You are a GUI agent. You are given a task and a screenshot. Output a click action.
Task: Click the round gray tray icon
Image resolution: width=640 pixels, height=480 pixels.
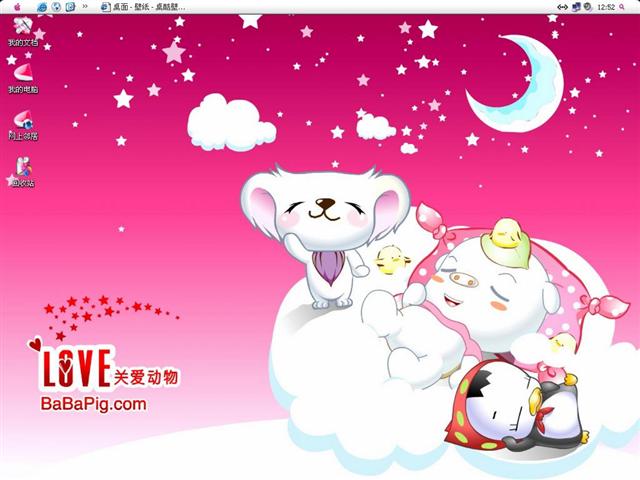(587, 7)
